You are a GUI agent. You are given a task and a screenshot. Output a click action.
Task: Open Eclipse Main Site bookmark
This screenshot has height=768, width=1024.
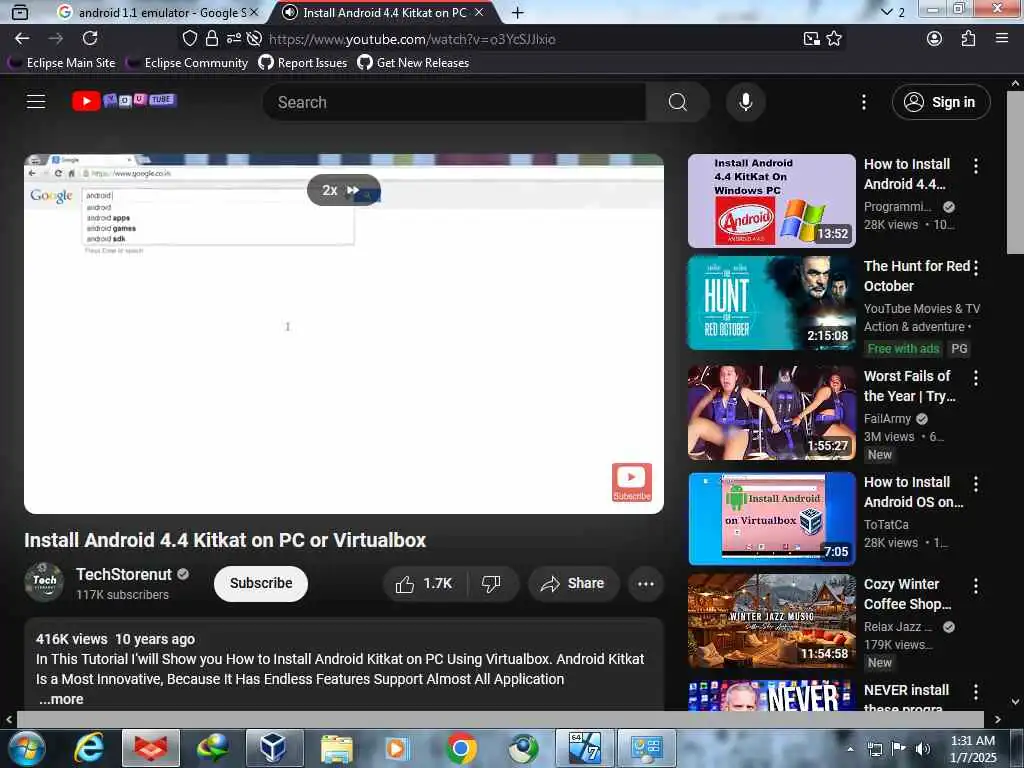click(x=61, y=63)
